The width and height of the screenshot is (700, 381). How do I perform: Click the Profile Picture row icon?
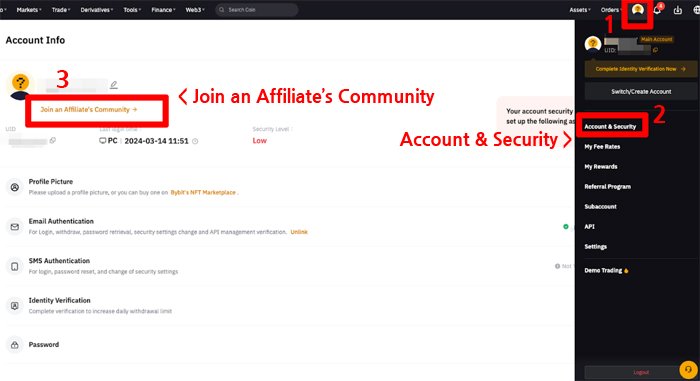coord(15,187)
